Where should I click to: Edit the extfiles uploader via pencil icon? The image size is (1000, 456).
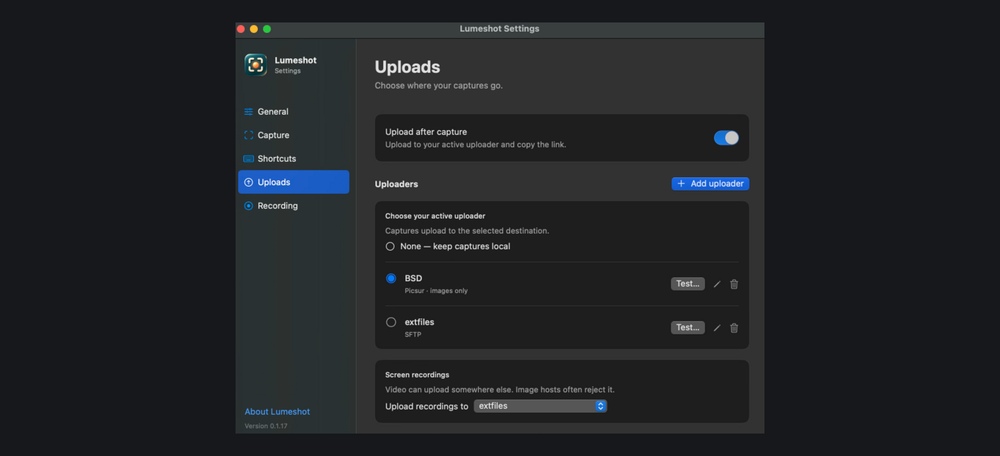click(x=717, y=328)
